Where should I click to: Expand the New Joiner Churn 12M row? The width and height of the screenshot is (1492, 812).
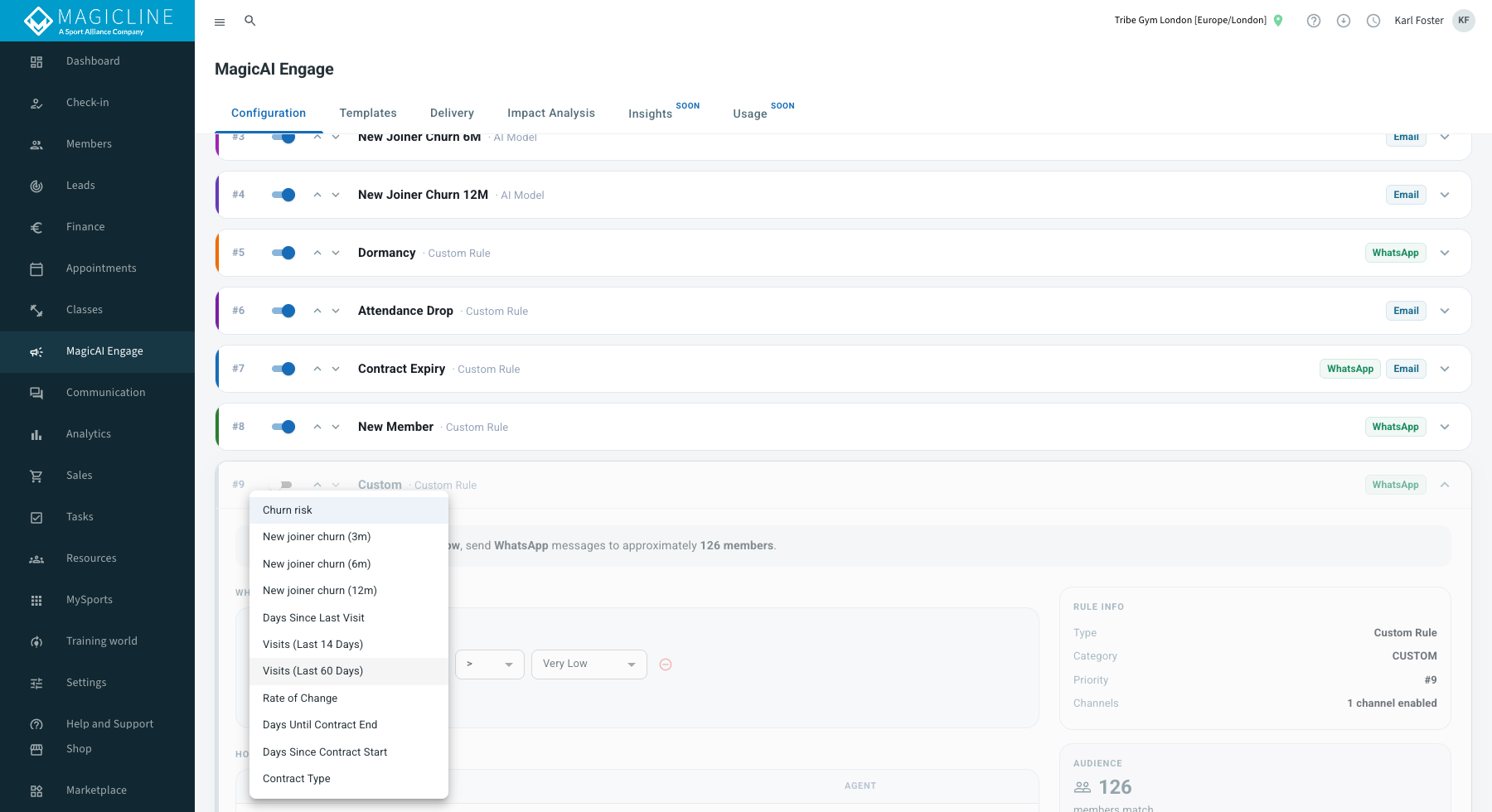click(x=1445, y=195)
